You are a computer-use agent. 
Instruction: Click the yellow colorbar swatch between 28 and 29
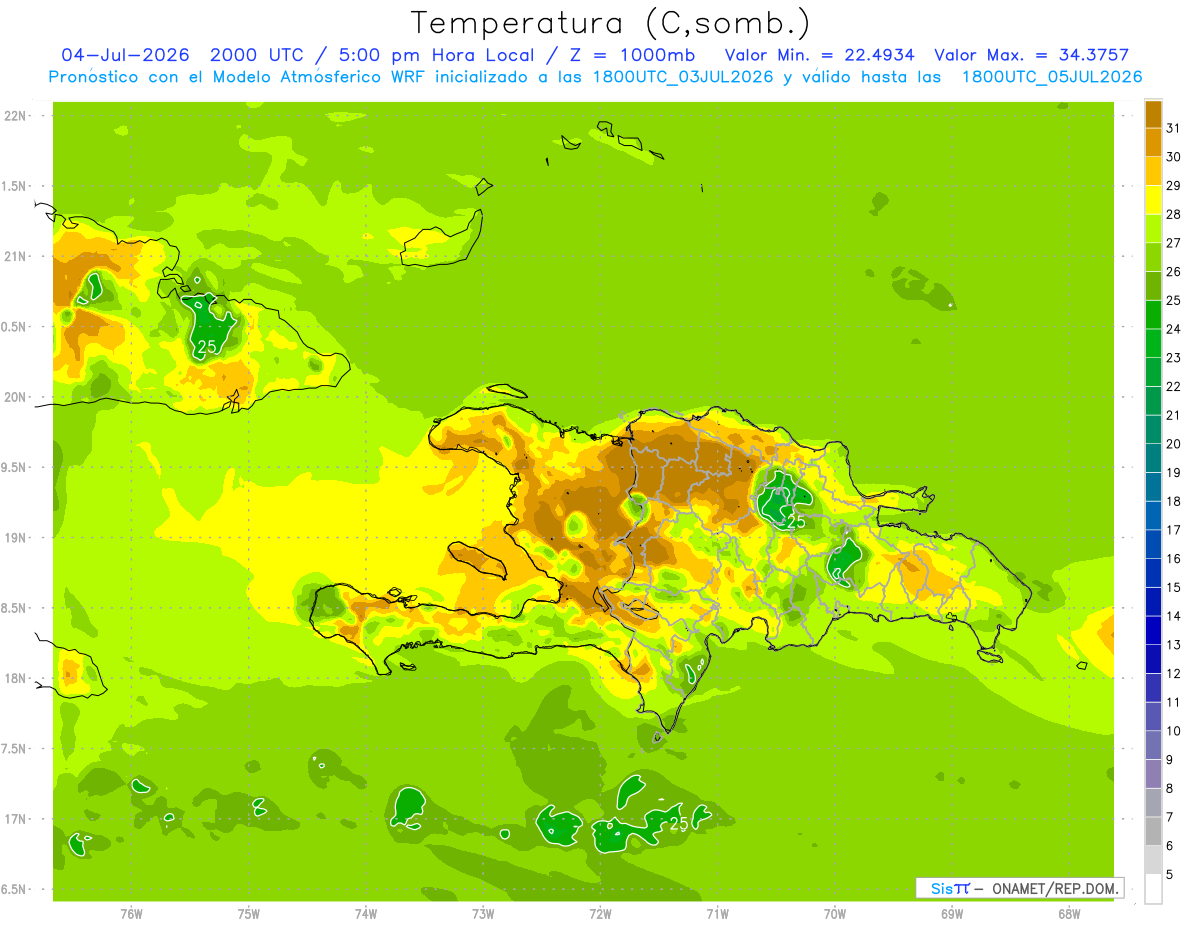pyautogui.click(x=1153, y=199)
